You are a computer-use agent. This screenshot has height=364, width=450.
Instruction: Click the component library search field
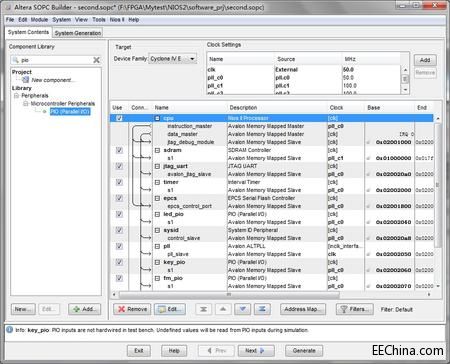(55, 60)
